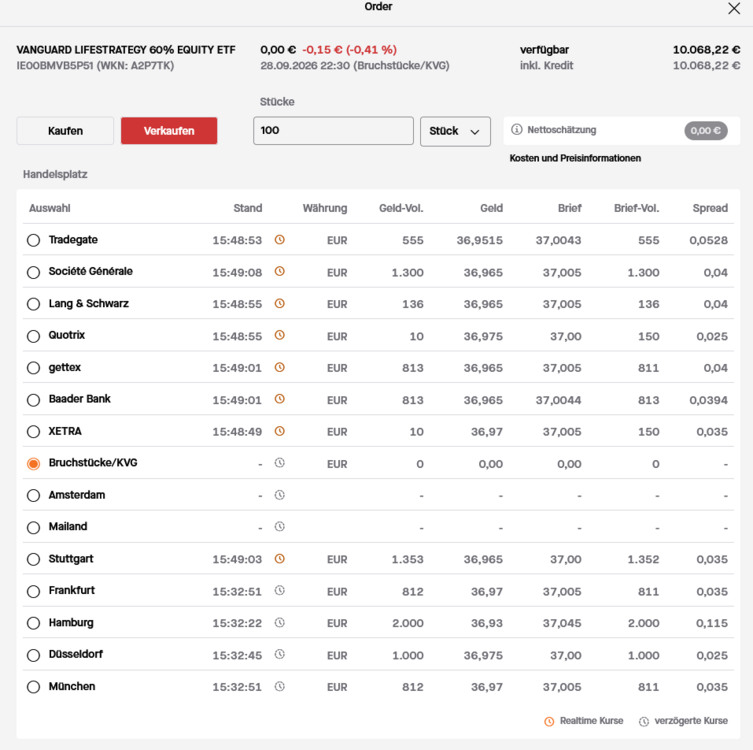Click Tradegate's spread value 0,0528
This screenshot has height=750, width=753.
pos(708,240)
